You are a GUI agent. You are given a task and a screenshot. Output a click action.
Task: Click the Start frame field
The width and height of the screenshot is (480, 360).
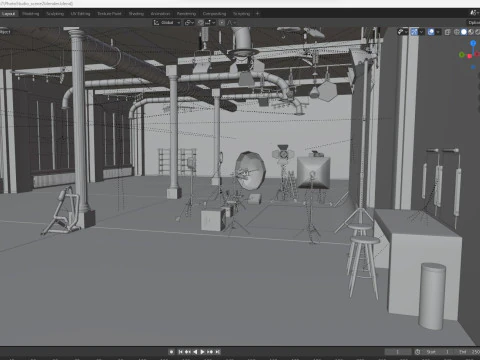click(x=439, y=352)
